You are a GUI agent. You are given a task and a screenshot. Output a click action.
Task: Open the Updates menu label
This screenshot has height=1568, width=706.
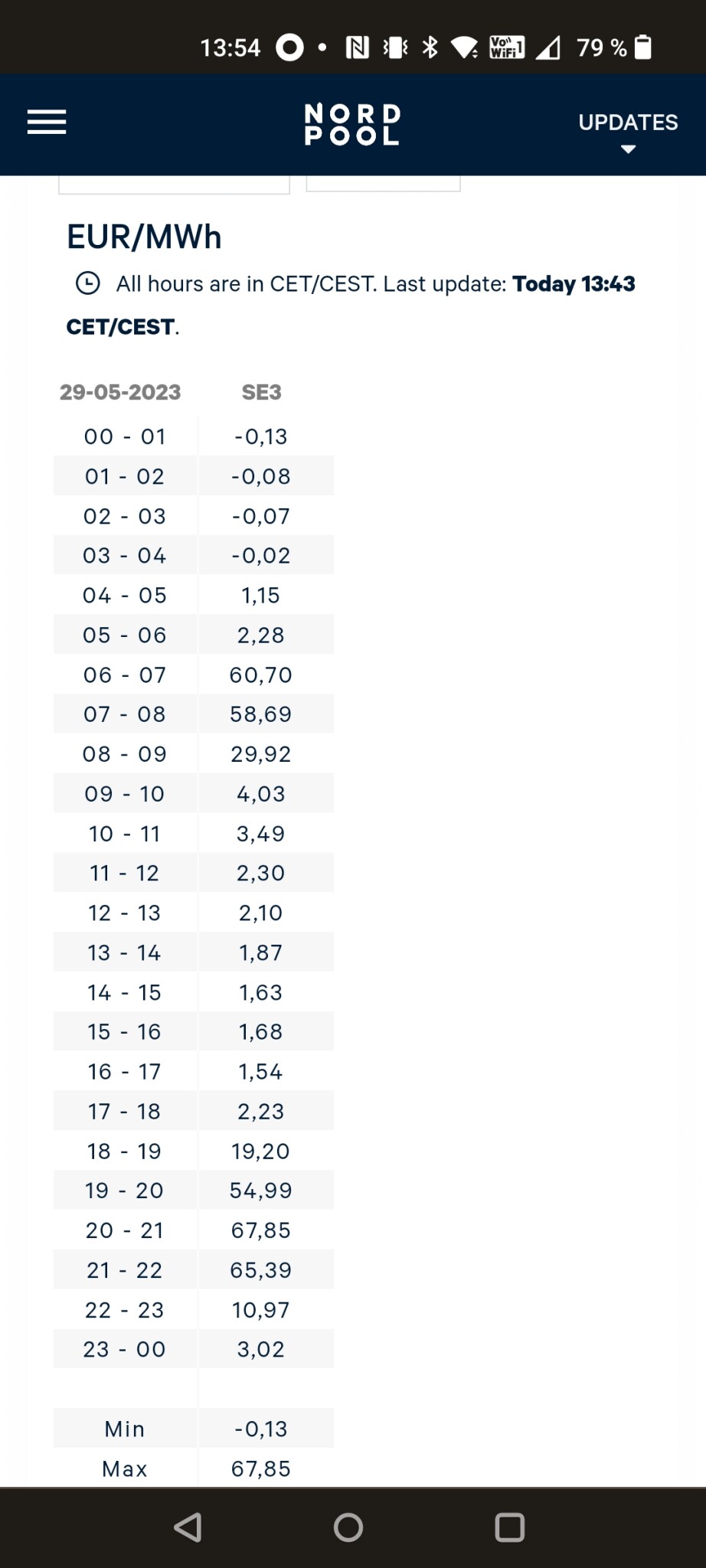628,122
